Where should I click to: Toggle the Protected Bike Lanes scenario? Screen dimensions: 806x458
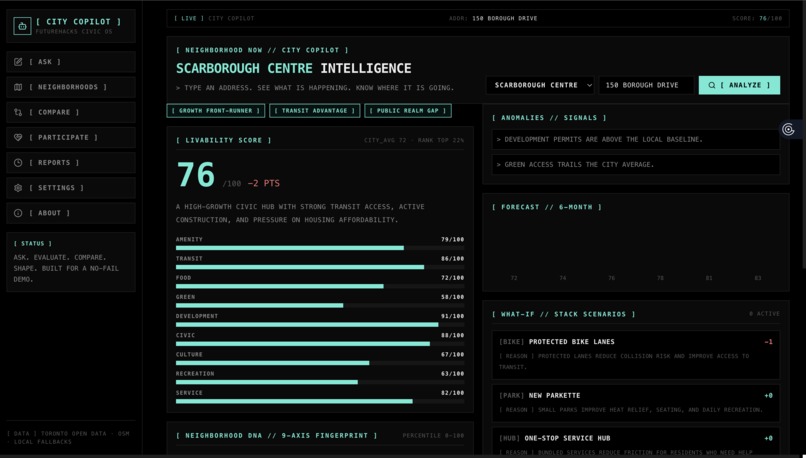[x=636, y=354]
